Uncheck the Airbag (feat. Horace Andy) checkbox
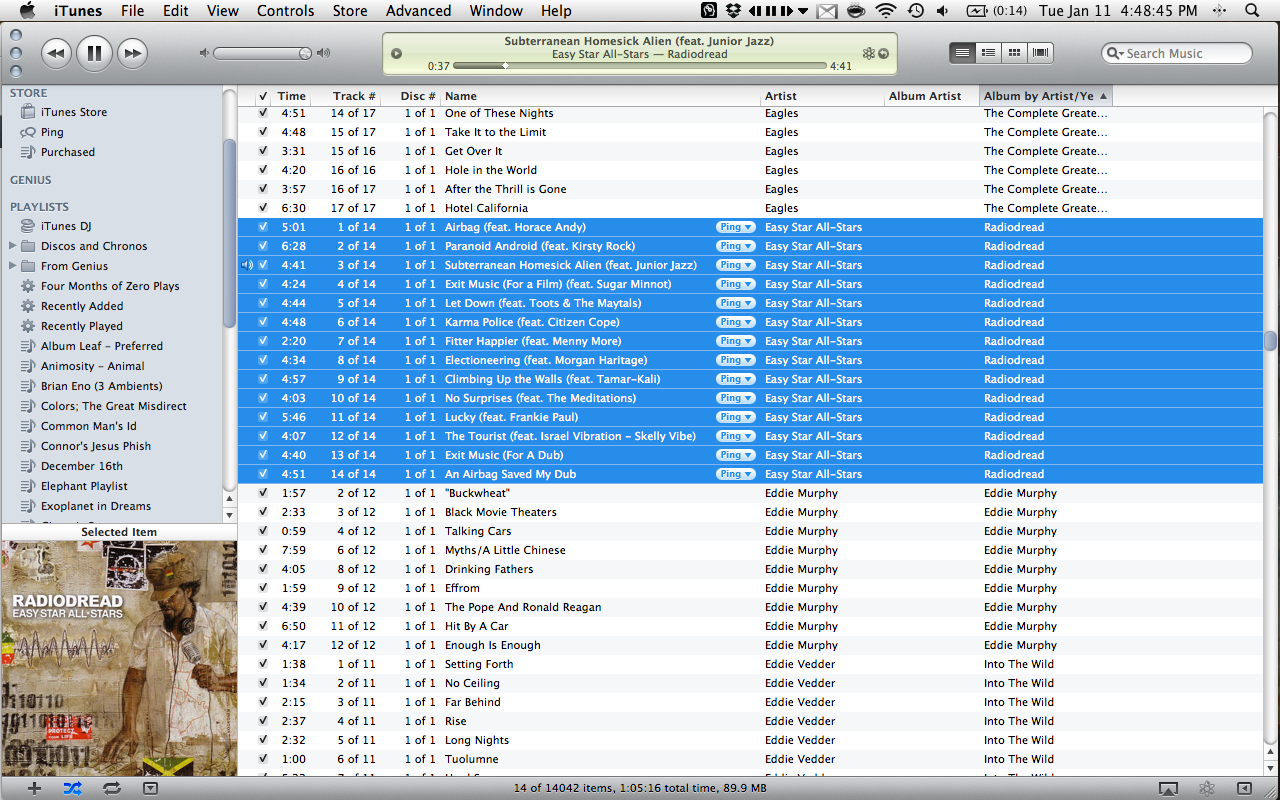The width and height of the screenshot is (1280, 800). [x=263, y=227]
